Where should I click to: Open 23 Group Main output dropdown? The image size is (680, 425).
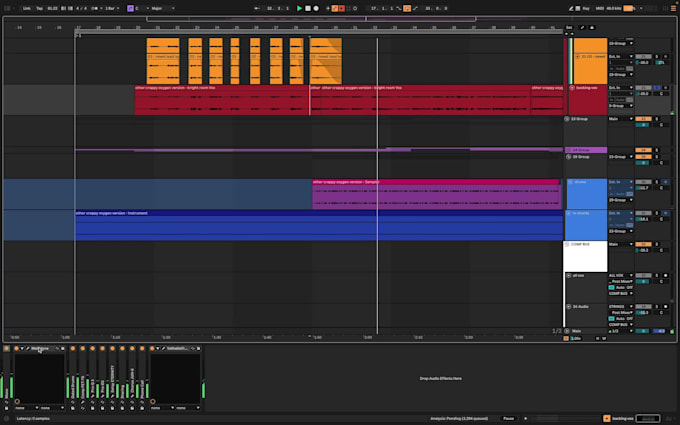621,119
